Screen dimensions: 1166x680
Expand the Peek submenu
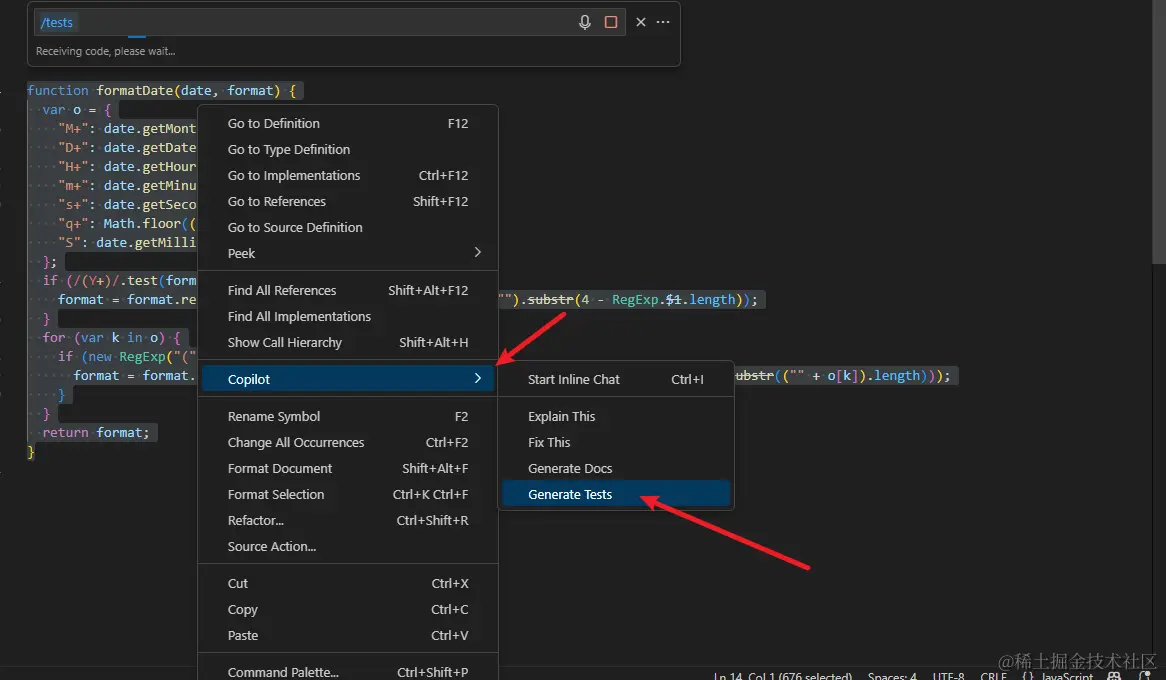[x=348, y=254]
